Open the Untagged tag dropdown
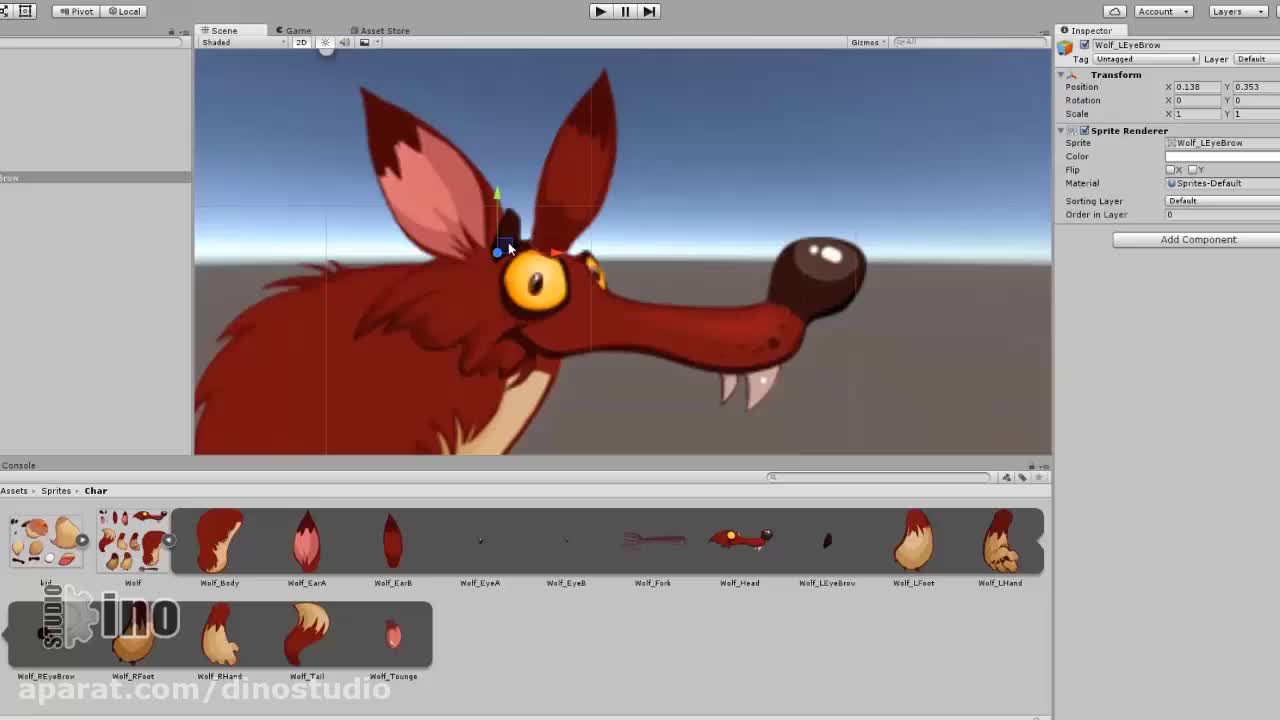 1146,59
